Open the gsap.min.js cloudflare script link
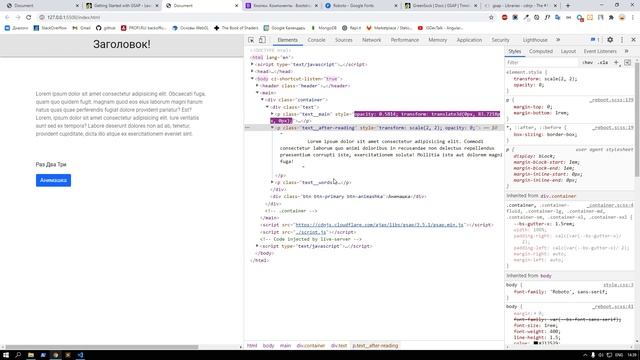Viewport: 640px width, 360px height. (x=380, y=225)
